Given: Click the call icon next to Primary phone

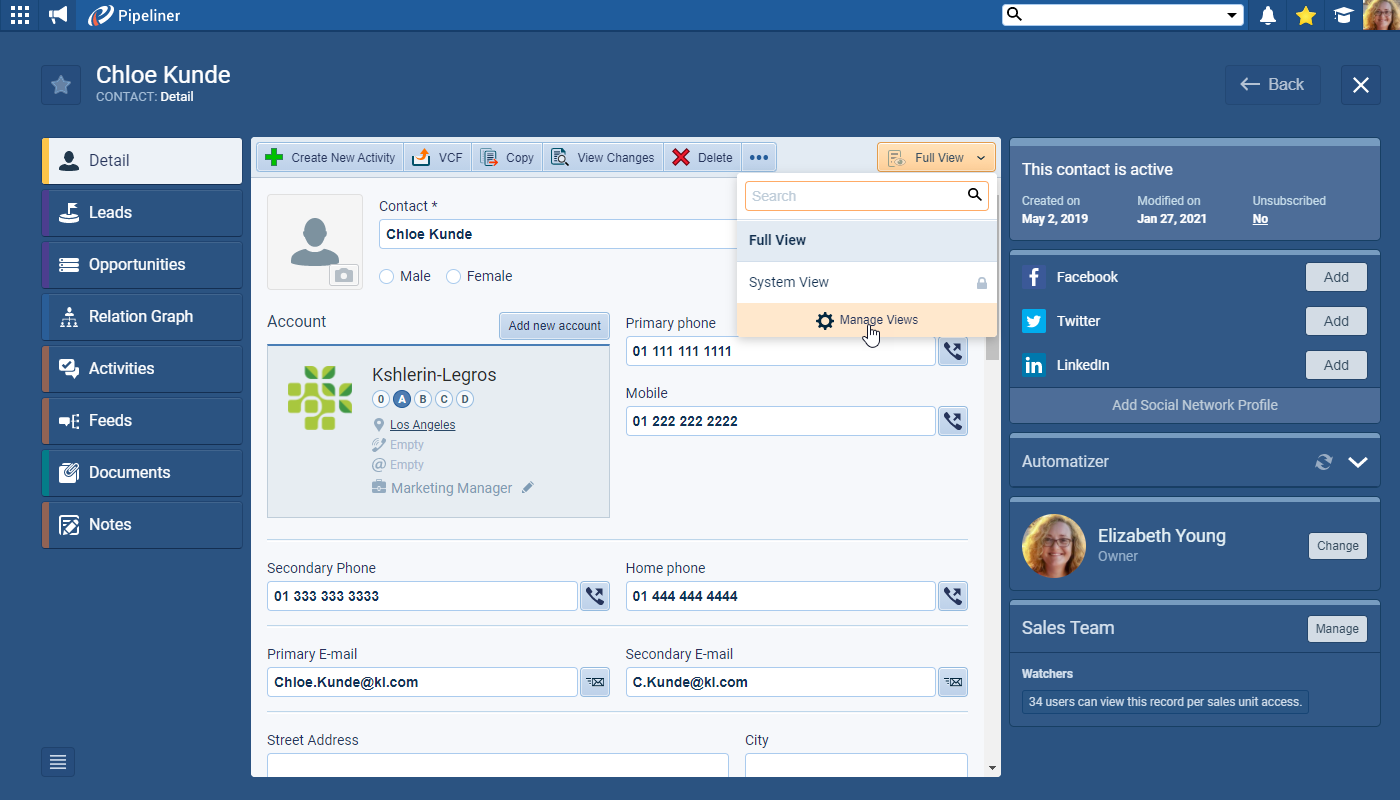Looking at the screenshot, I should tap(953, 351).
